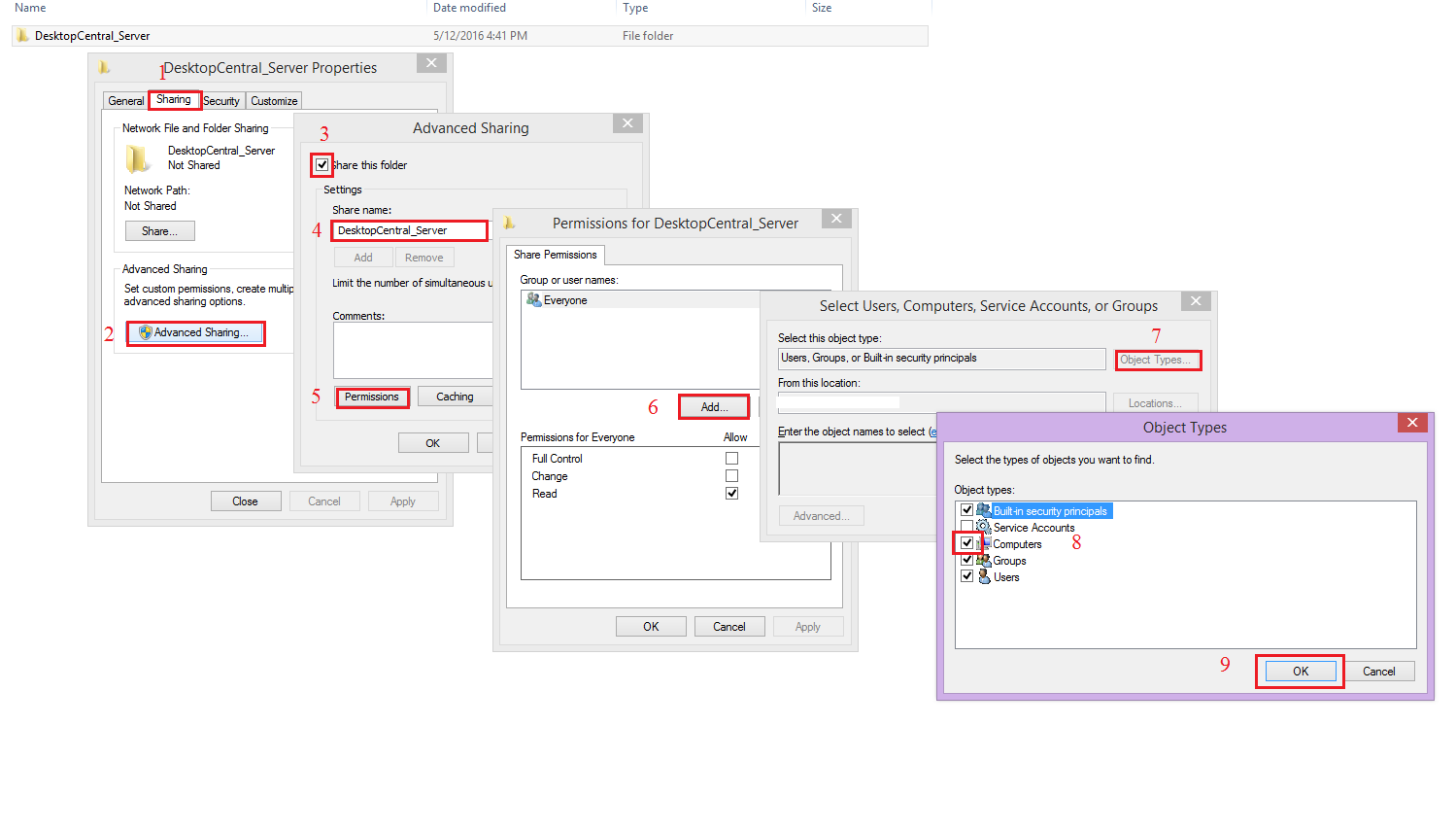Viewport: 1456px width, 829px height.
Task: Check the Service Accounts checkbox
Action: (966, 527)
